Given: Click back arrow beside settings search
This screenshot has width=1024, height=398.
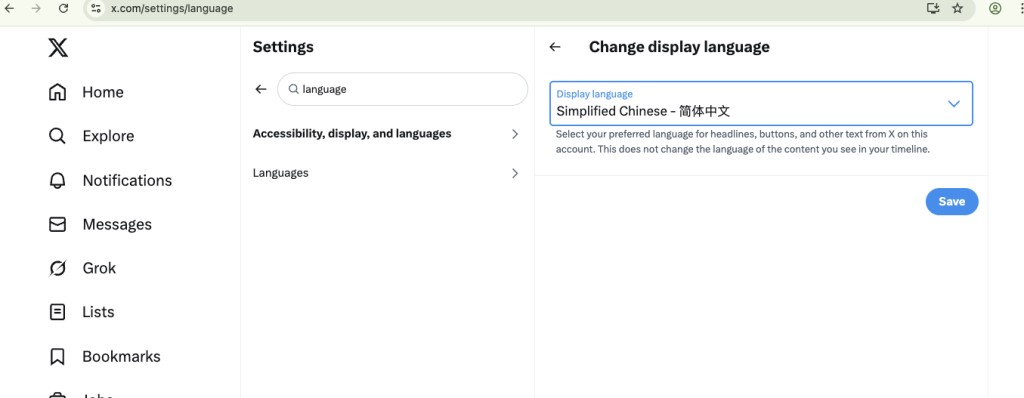Looking at the screenshot, I should coord(261,90).
